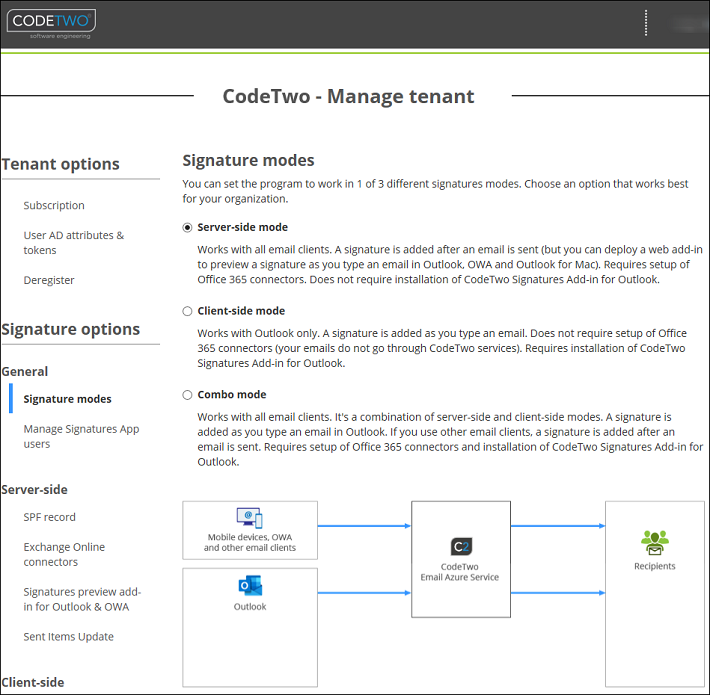
Task: Click the CodeTwo logo in the header
Action: click(x=51, y=24)
